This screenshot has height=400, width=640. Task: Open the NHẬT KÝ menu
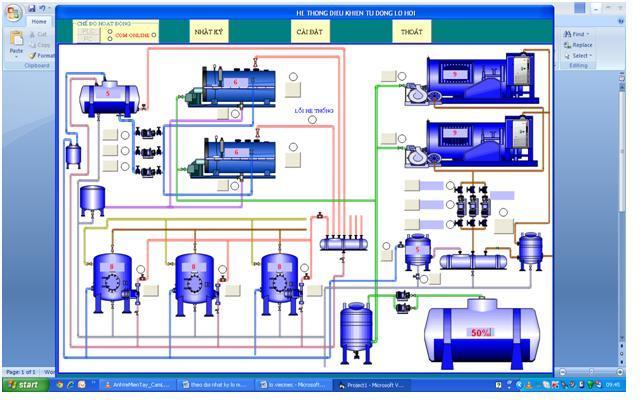209,32
